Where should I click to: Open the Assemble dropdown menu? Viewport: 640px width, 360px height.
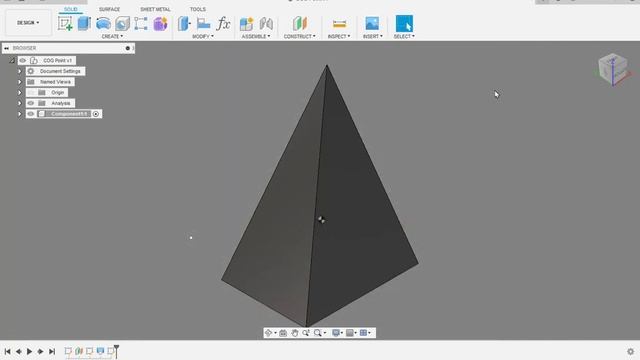256,36
